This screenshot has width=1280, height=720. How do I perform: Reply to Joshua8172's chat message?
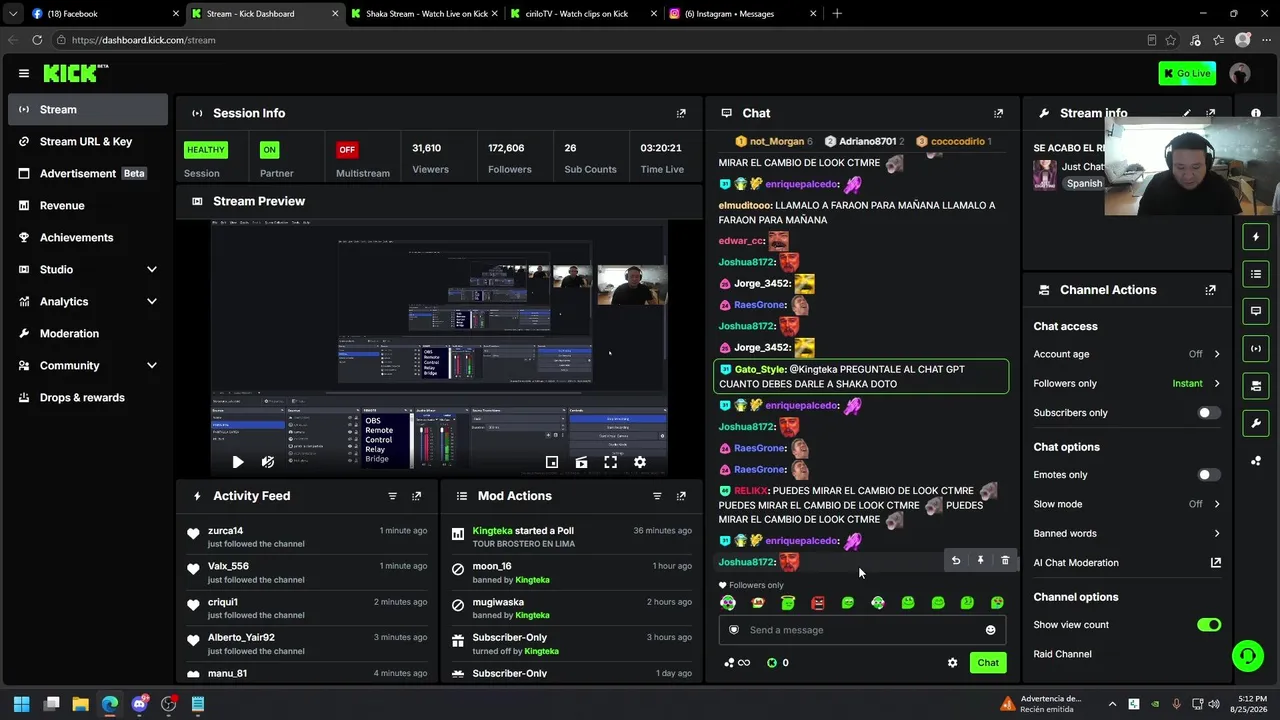click(x=956, y=561)
